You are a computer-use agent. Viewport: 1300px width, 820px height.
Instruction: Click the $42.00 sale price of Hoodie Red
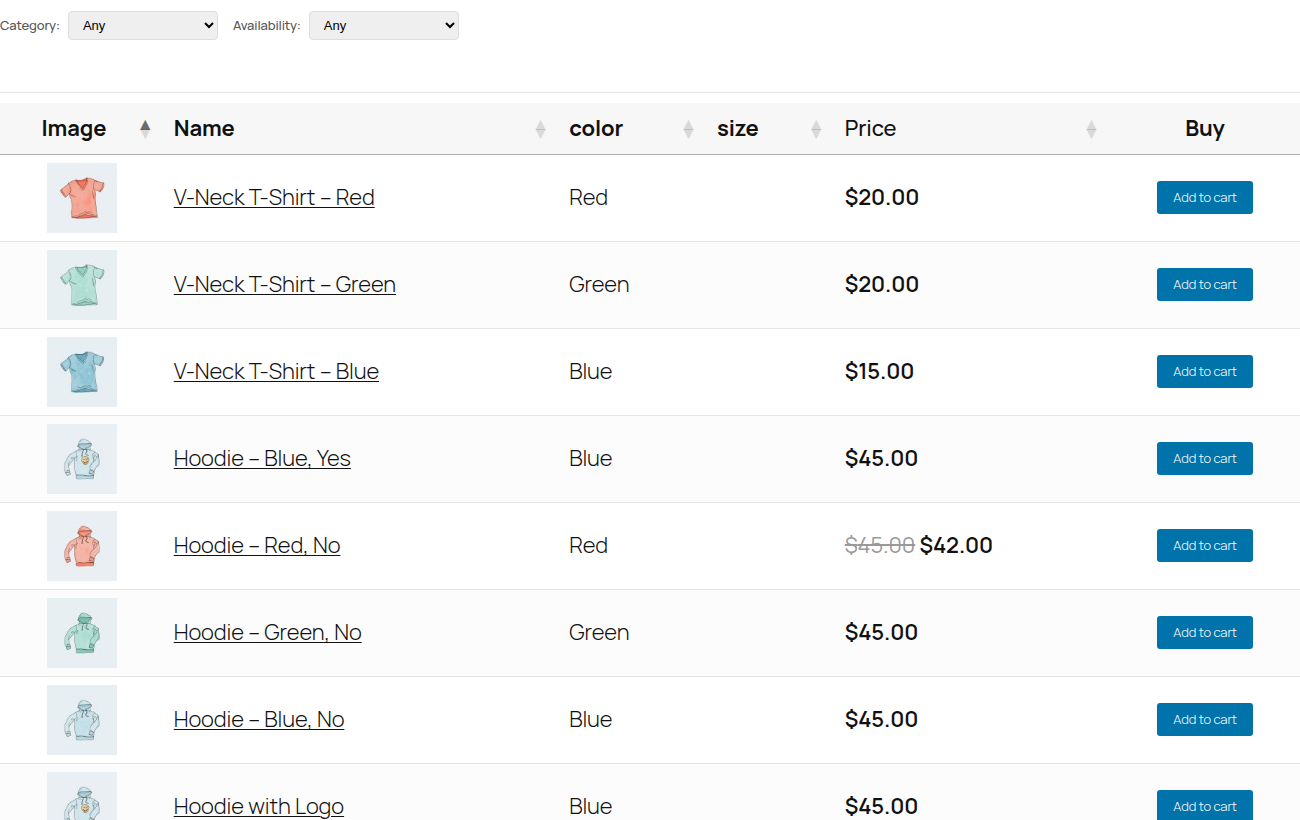pyautogui.click(x=956, y=546)
